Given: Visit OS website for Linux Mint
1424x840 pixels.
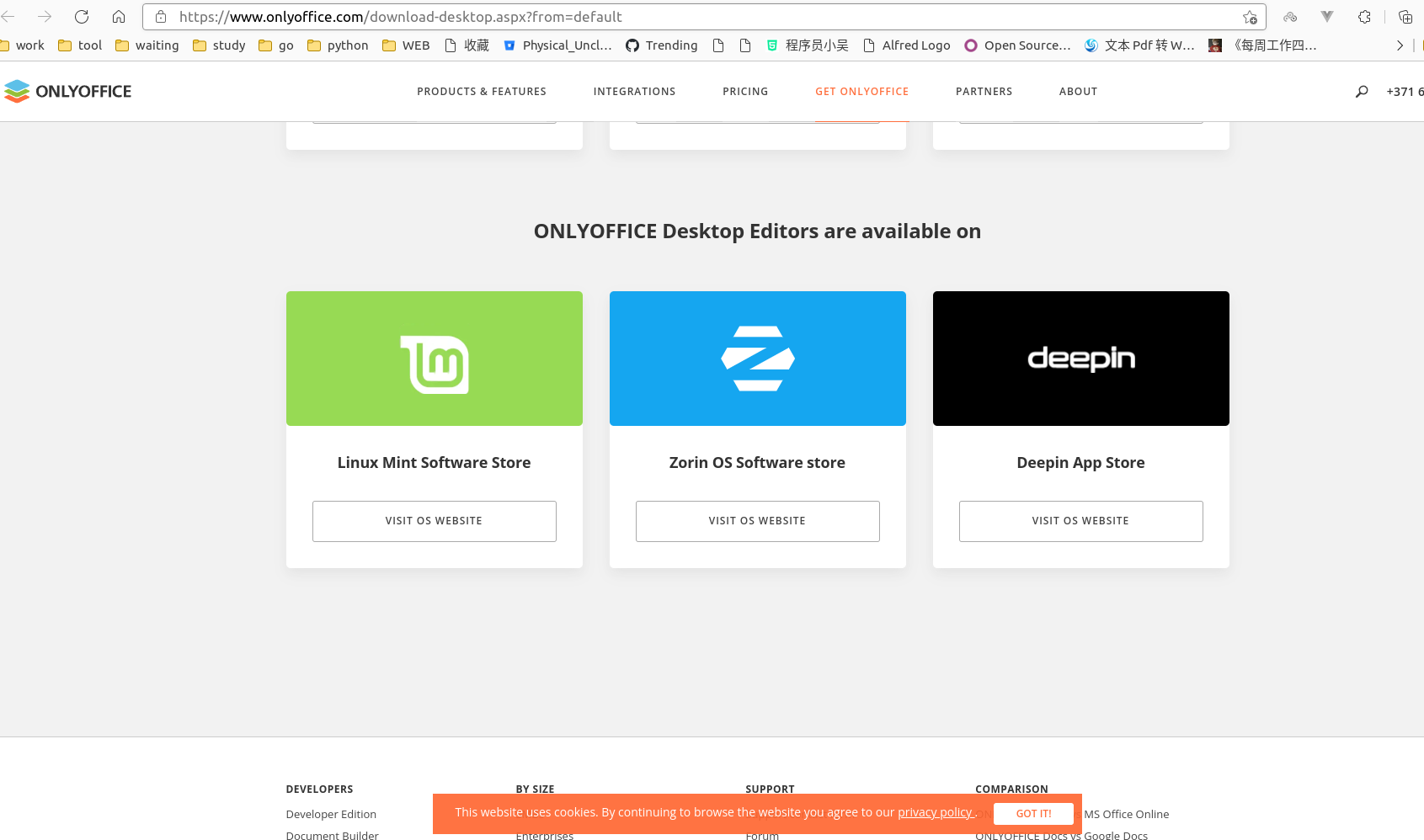Looking at the screenshot, I should [435, 521].
